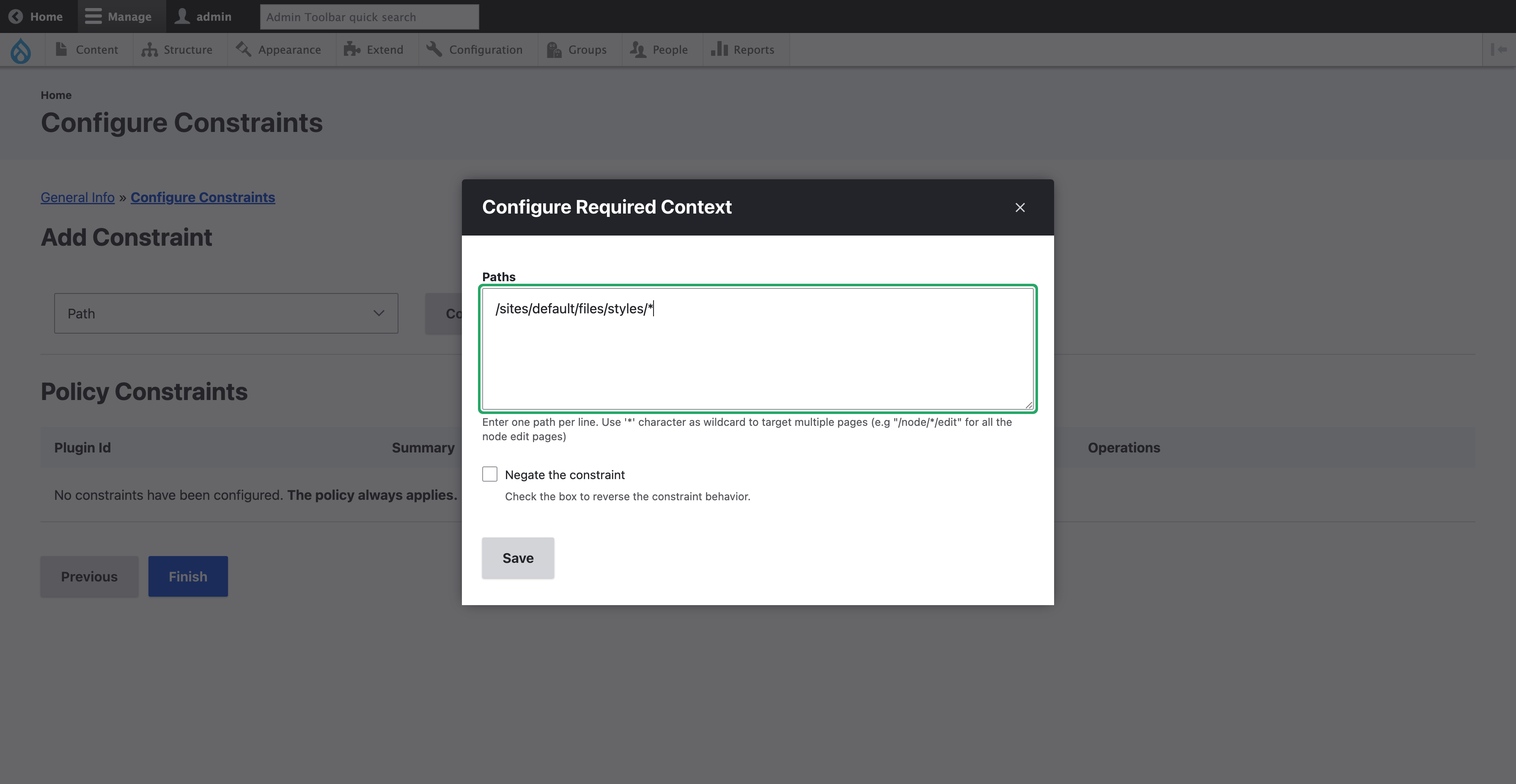Click the paths input field
Image resolution: width=1516 pixels, height=784 pixels.
click(x=757, y=349)
